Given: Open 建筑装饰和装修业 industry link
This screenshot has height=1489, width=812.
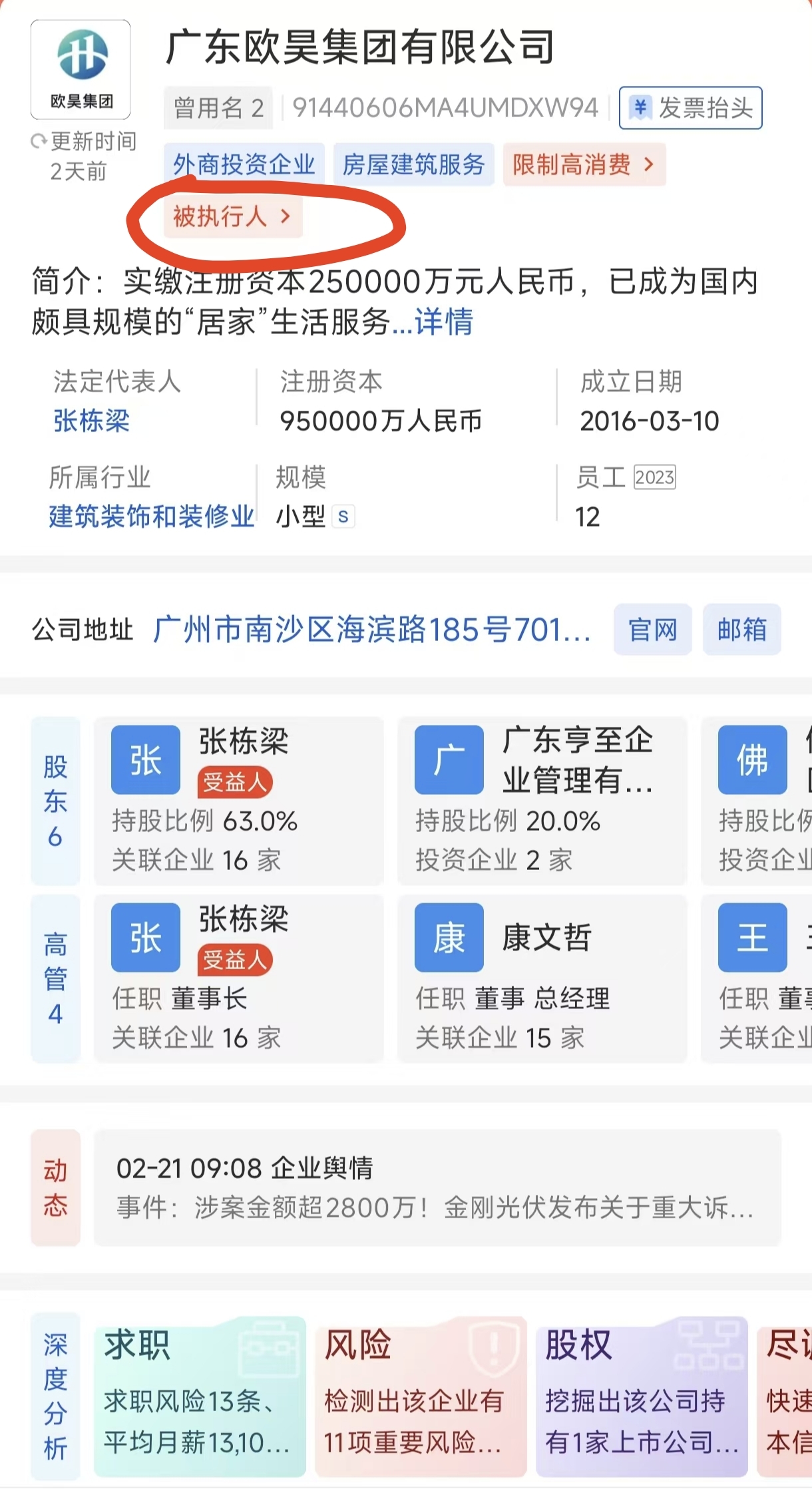Looking at the screenshot, I should 151,517.
